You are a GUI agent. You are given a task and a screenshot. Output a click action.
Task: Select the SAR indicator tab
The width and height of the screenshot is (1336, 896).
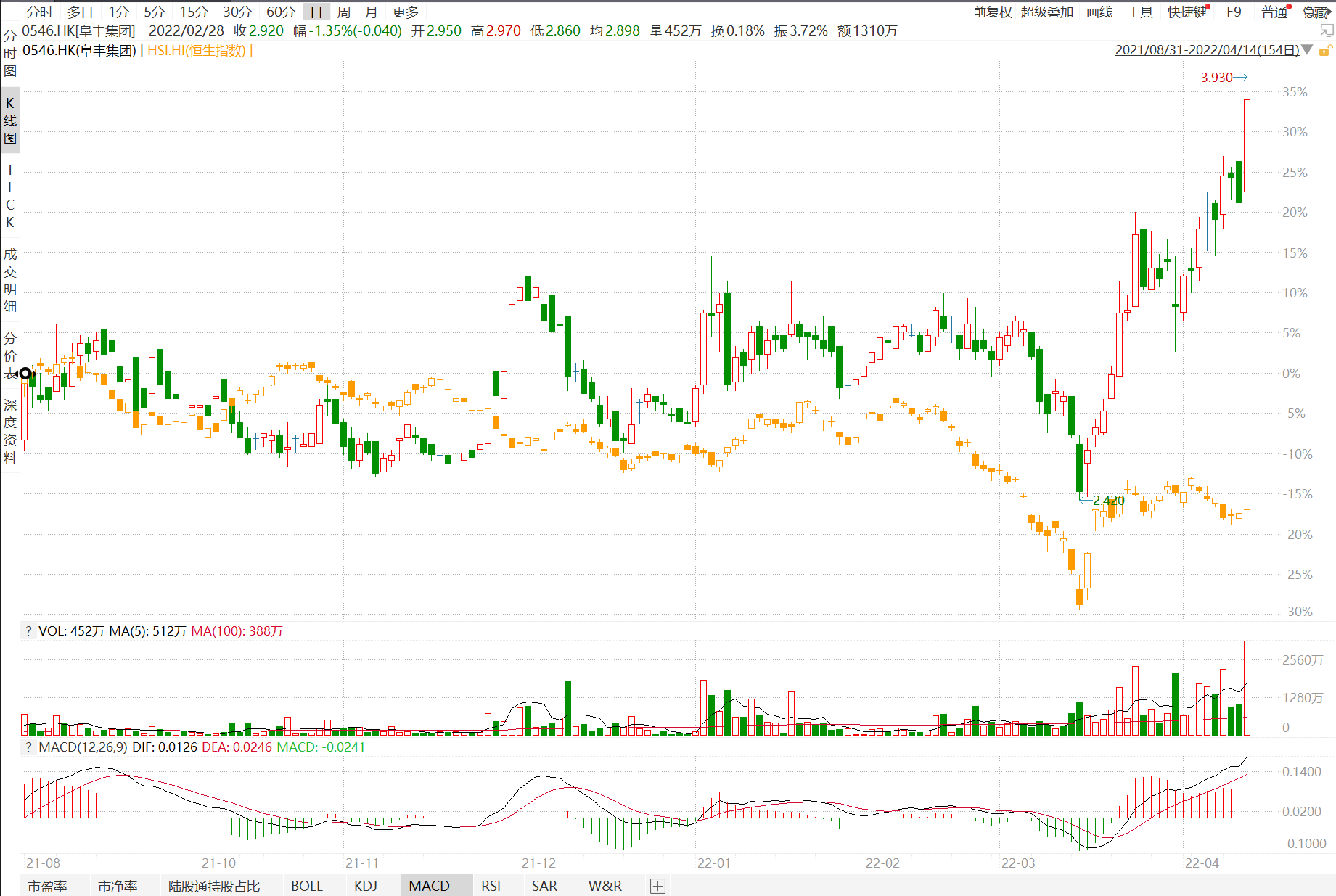(x=544, y=886)
